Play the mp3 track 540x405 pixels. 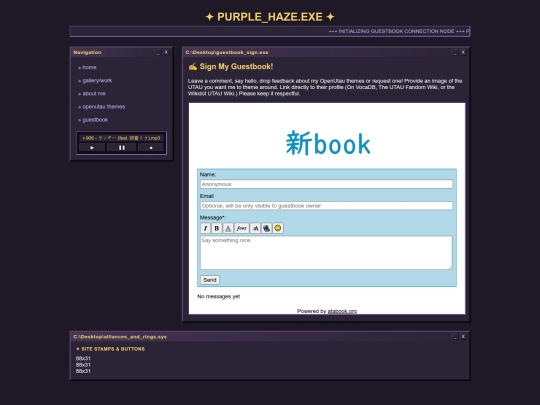(92, 148)
